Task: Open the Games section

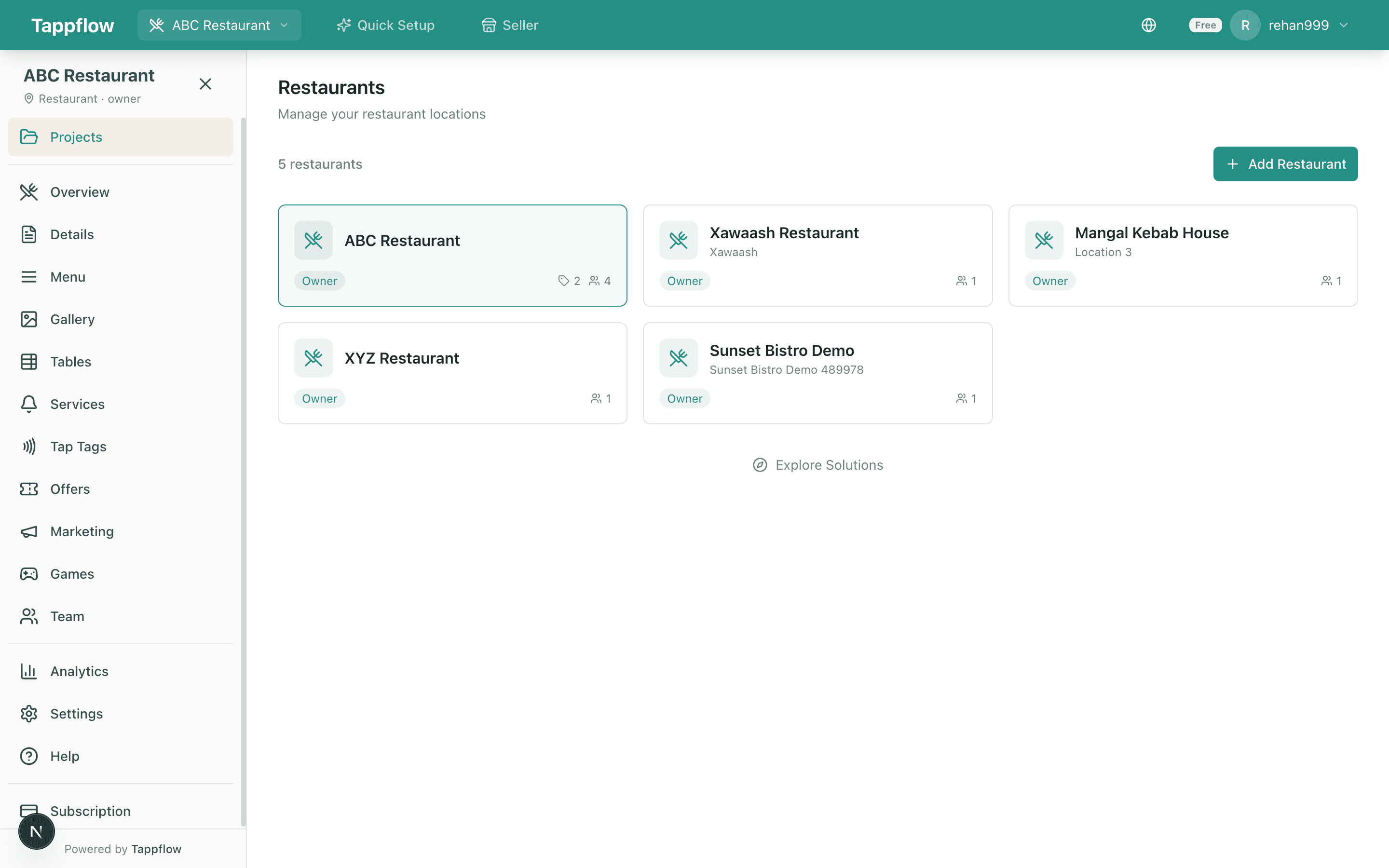Action: (x=72, y=573)
